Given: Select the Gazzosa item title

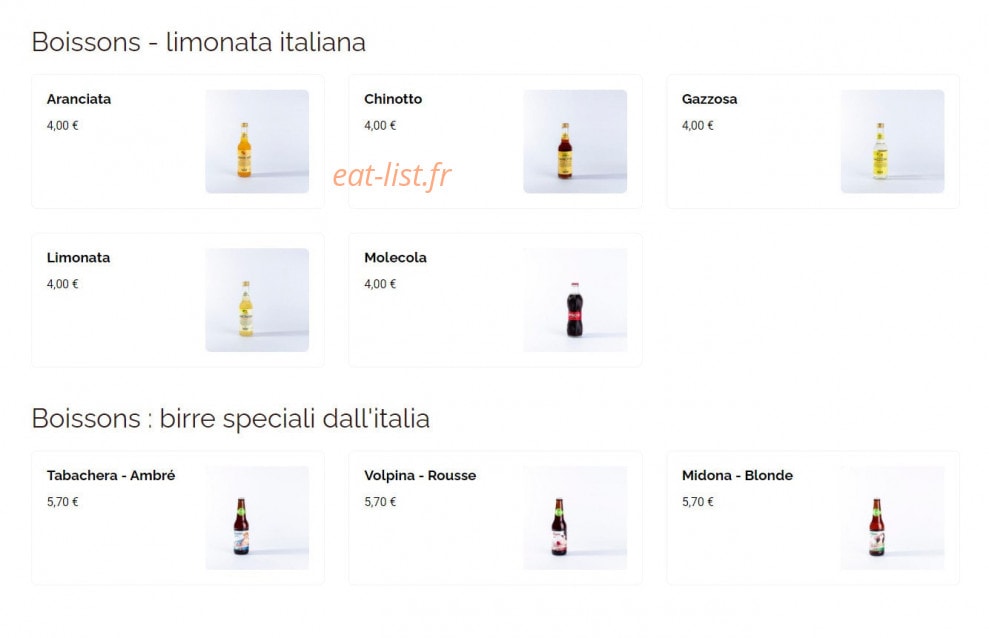Looking at the screenshot, I should [710, 99].
